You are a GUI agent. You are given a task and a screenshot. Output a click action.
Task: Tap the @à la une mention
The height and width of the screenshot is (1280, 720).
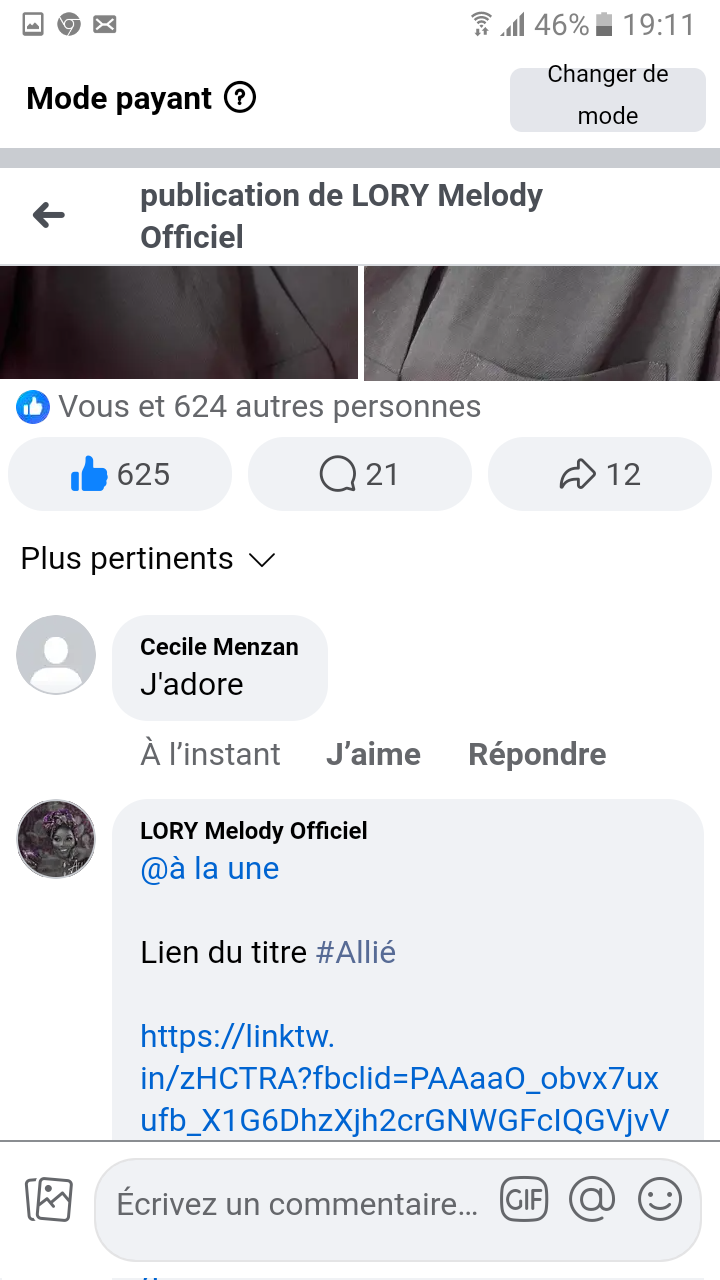(210, 868)
